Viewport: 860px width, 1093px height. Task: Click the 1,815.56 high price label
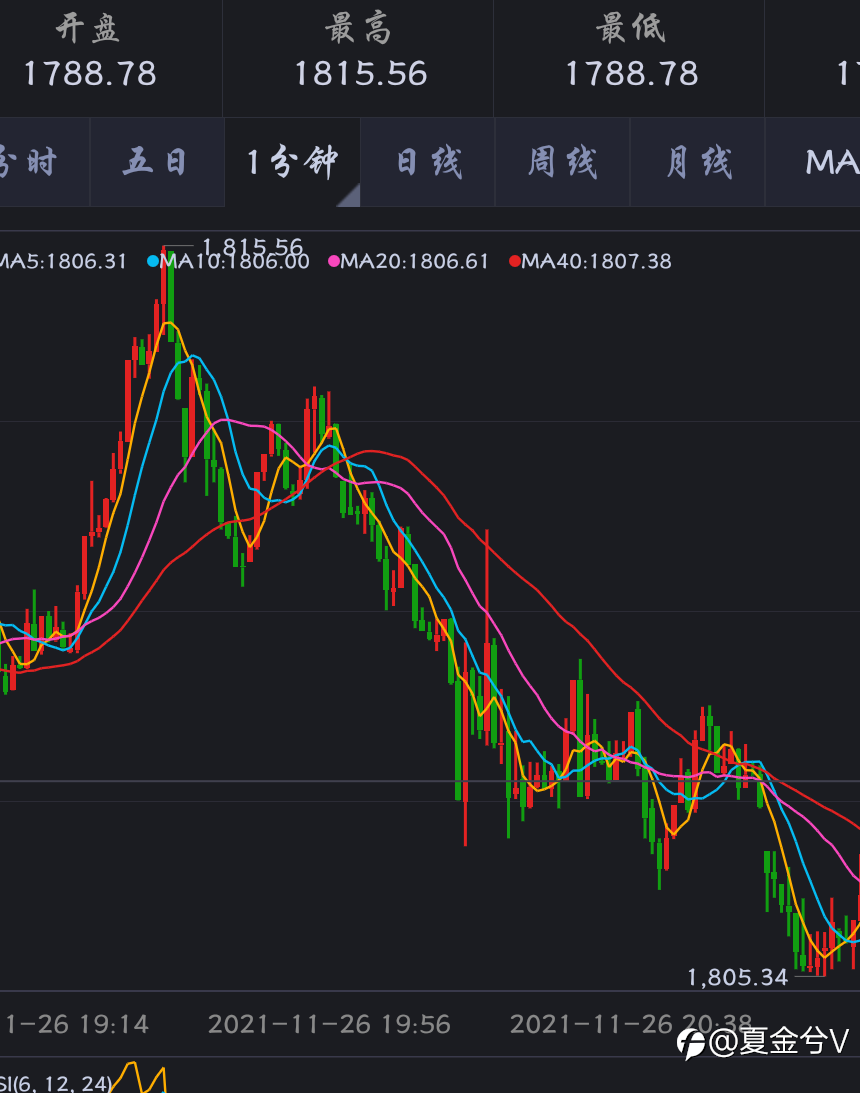click(252, 247)
